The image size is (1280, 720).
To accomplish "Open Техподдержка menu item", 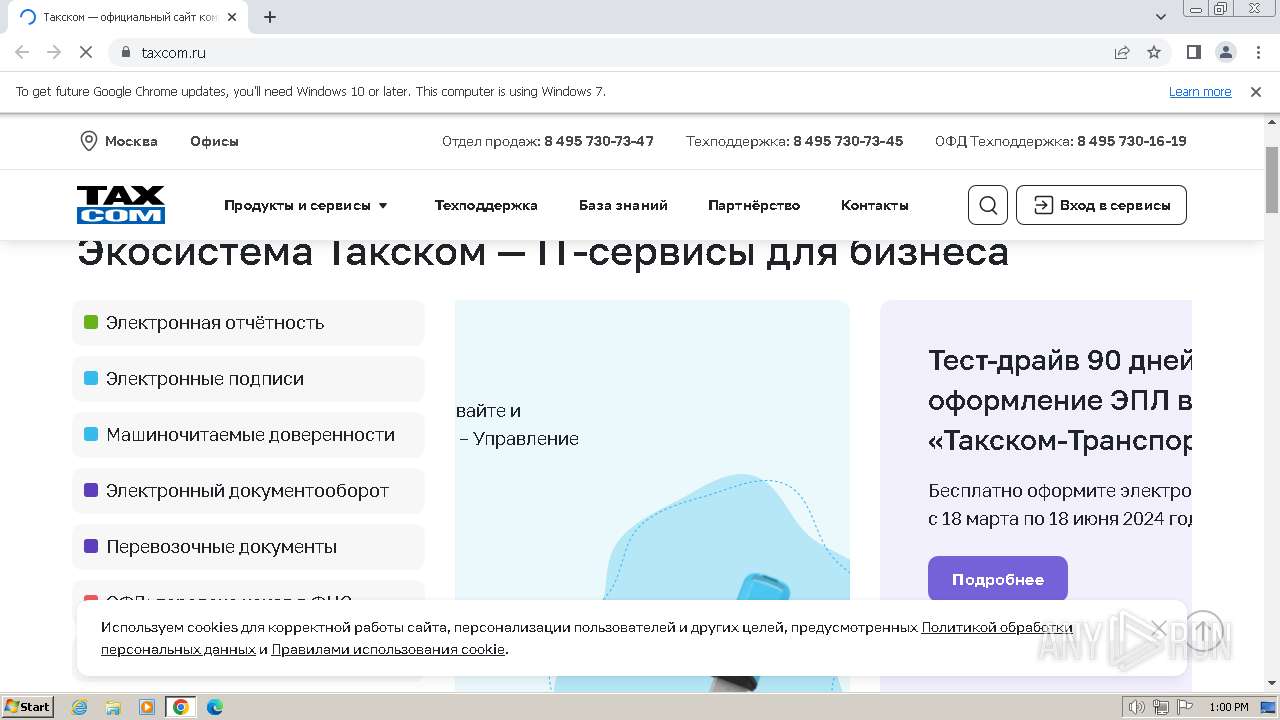I will 486,205.
